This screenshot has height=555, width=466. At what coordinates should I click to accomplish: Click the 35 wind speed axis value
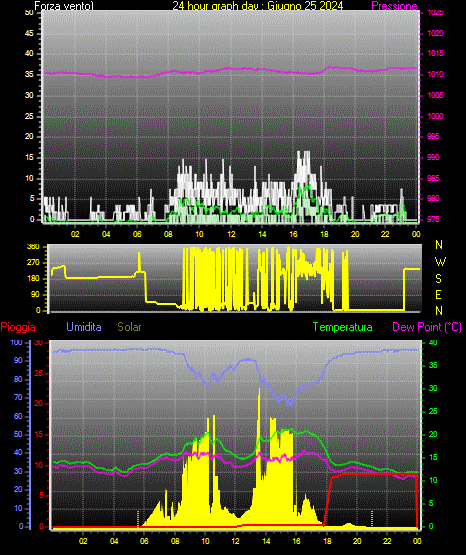point(29,74)
